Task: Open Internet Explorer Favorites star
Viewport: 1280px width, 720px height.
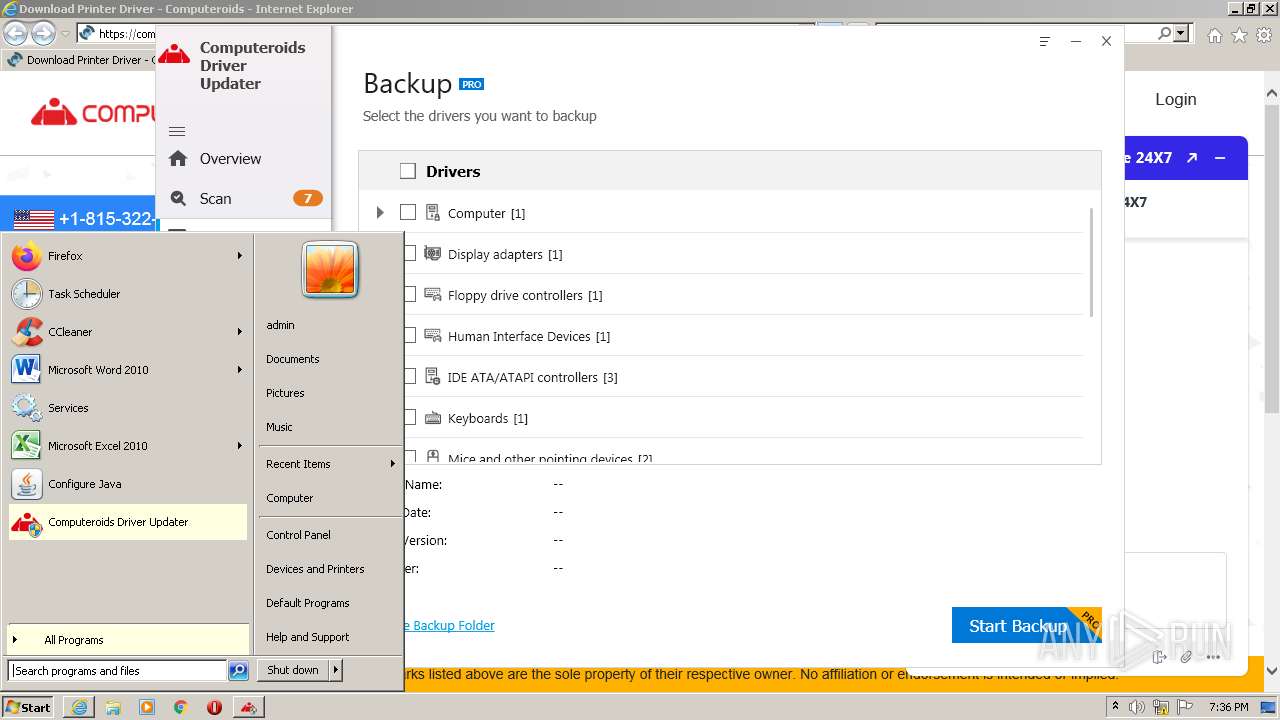Action: (x=1239, y=35)
